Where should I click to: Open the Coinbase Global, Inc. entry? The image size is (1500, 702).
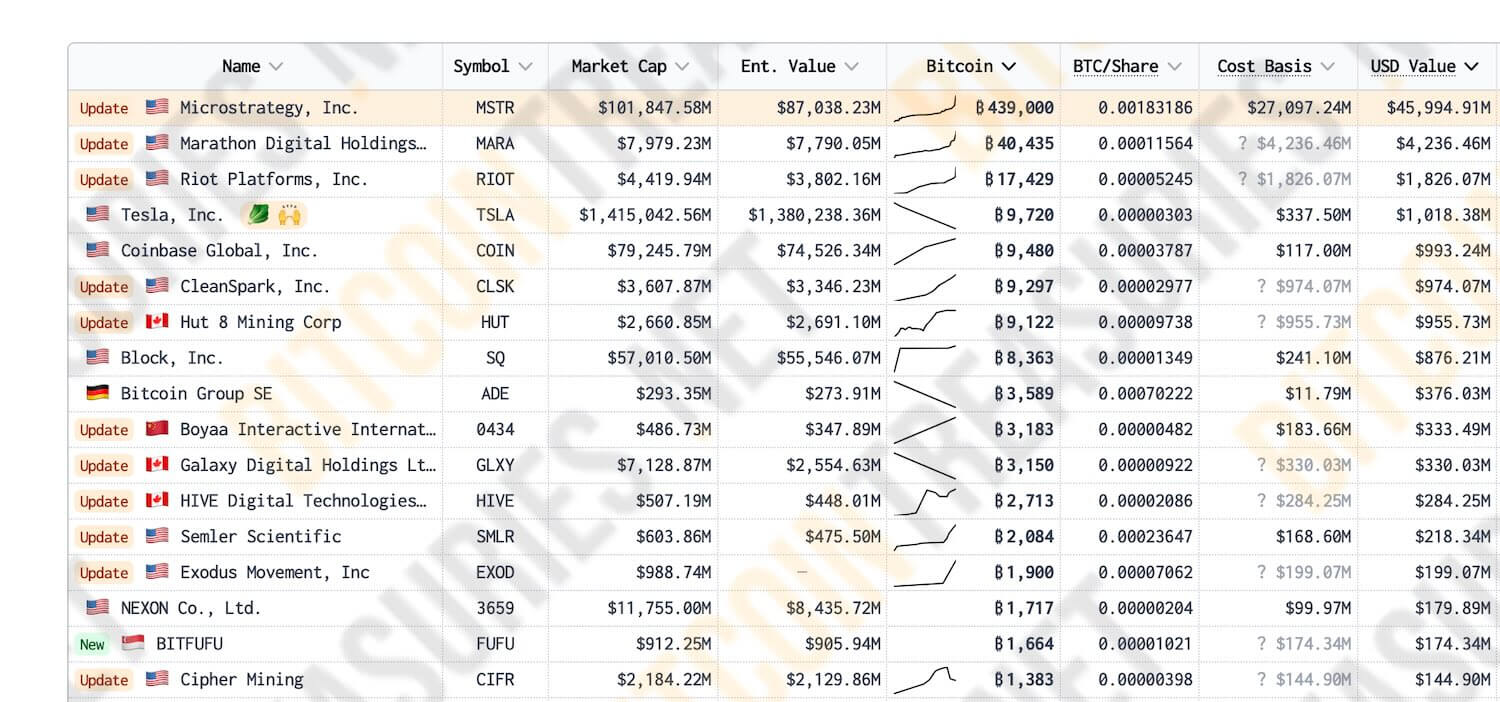click(x=219, y=251)
